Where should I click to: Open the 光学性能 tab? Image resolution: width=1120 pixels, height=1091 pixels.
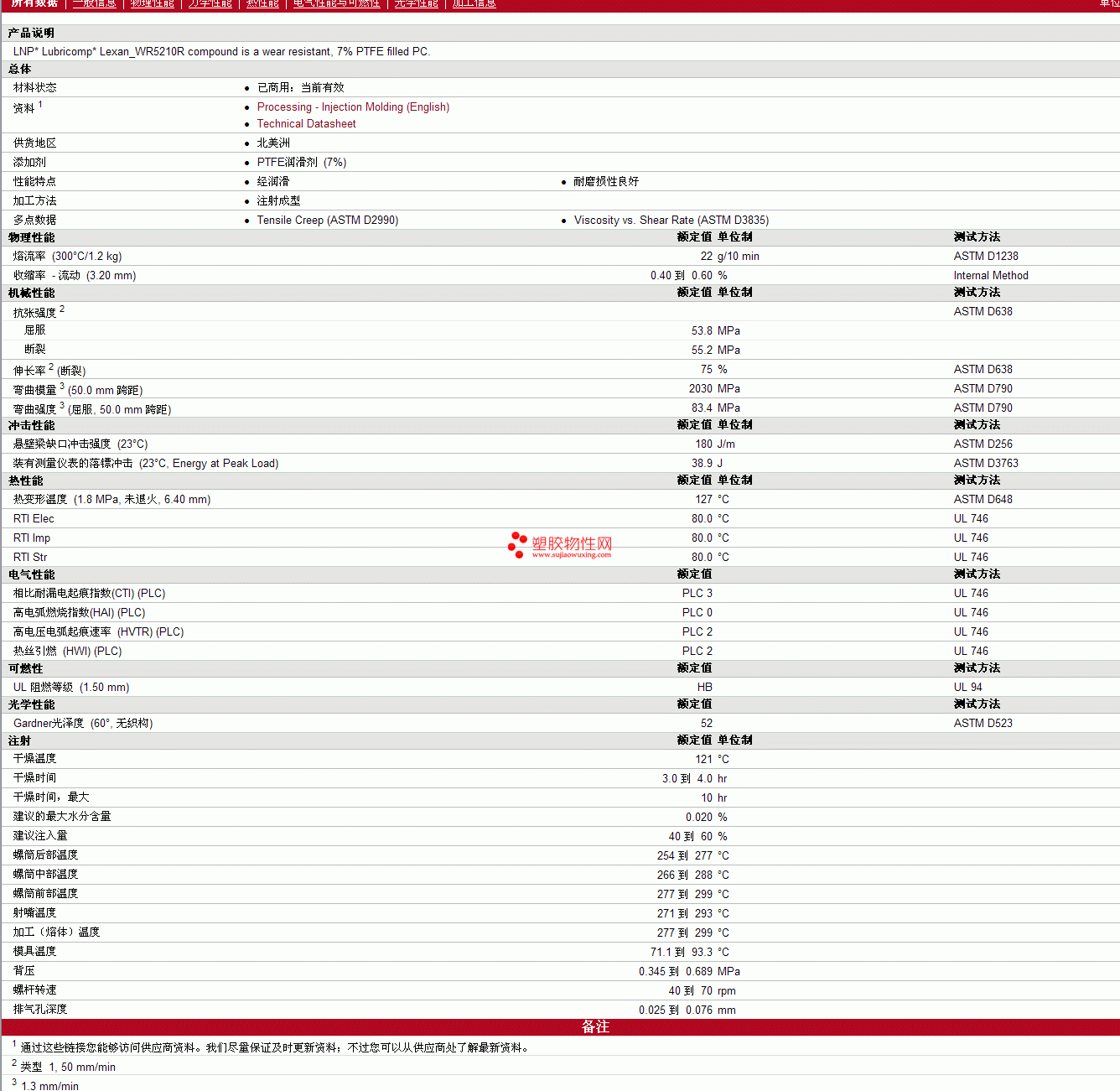click(417, 3)
